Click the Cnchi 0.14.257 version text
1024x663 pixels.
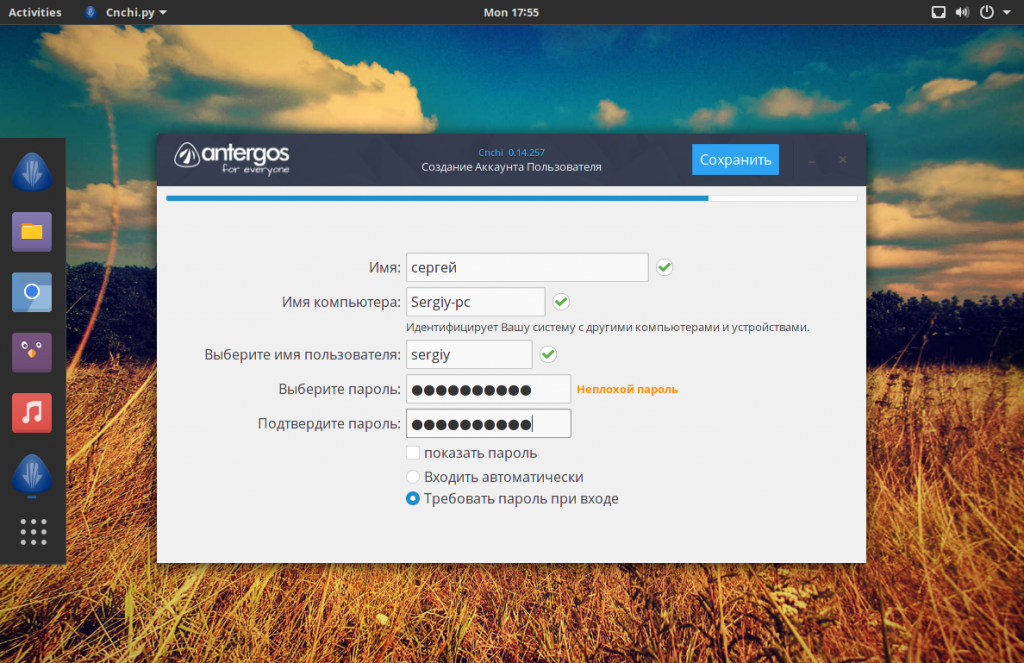[x=511, y=152]
